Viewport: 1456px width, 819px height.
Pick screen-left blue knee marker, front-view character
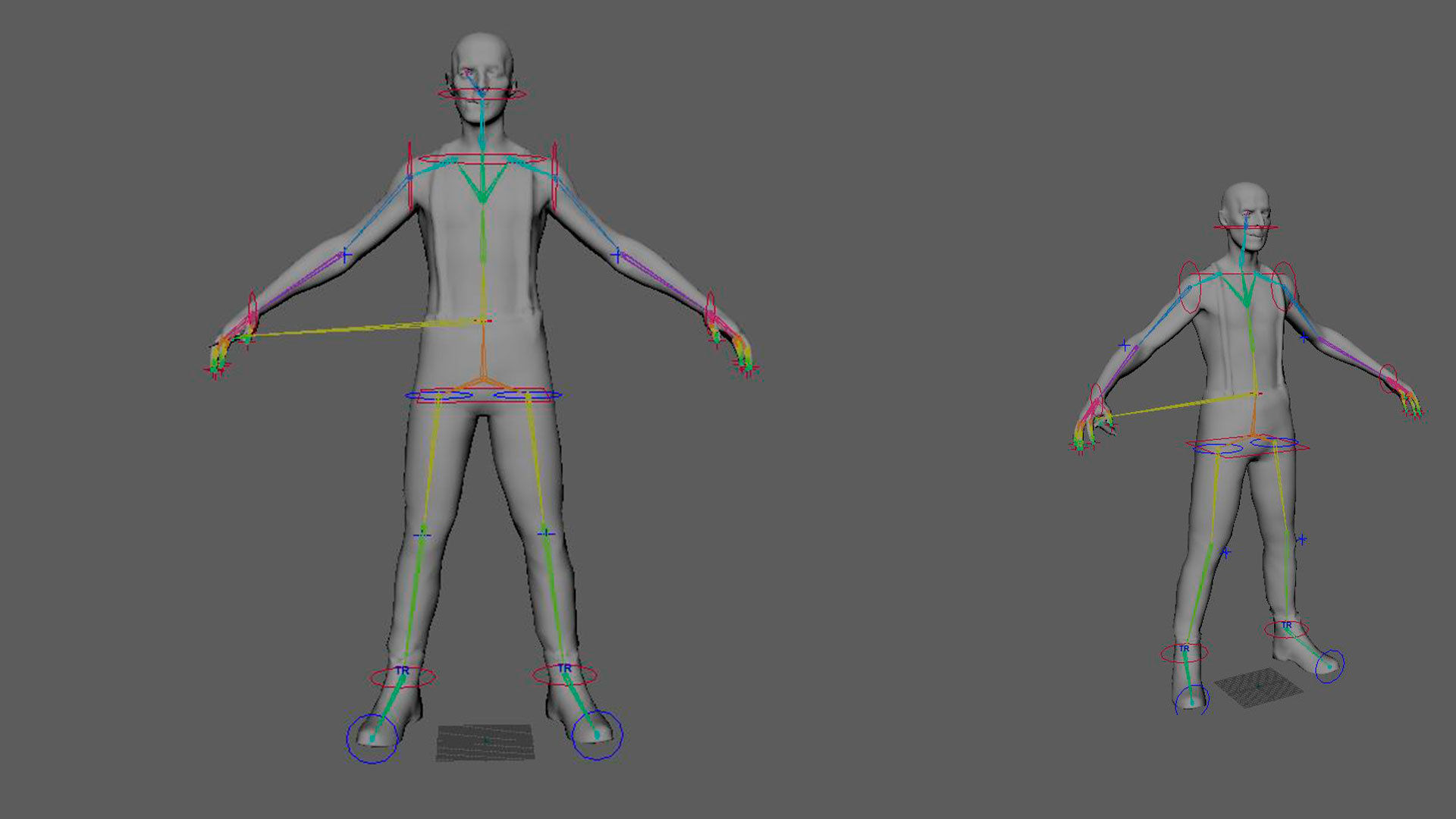pos(422,535)
